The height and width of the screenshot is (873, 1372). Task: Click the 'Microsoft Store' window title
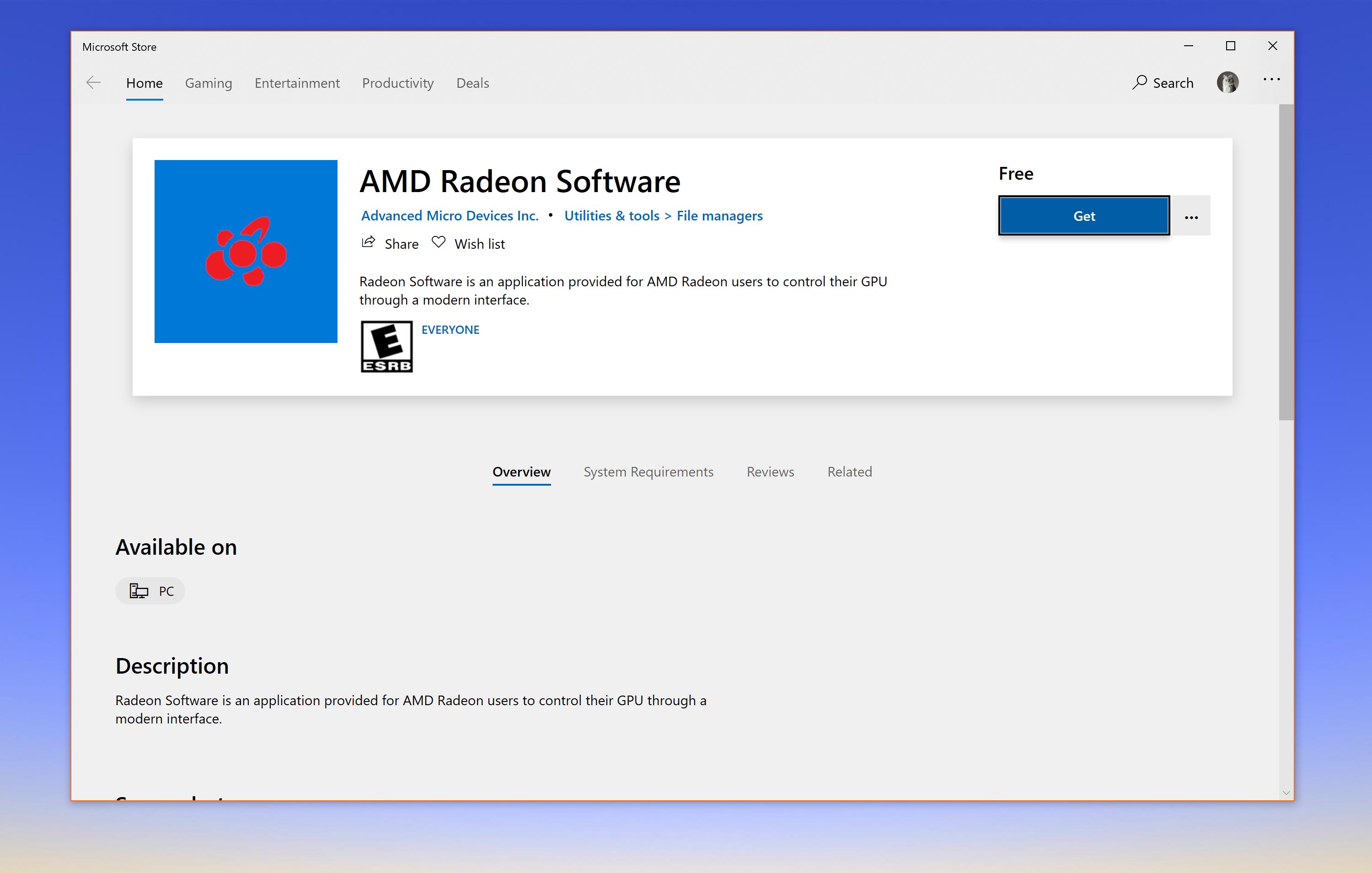click(119, 47)
